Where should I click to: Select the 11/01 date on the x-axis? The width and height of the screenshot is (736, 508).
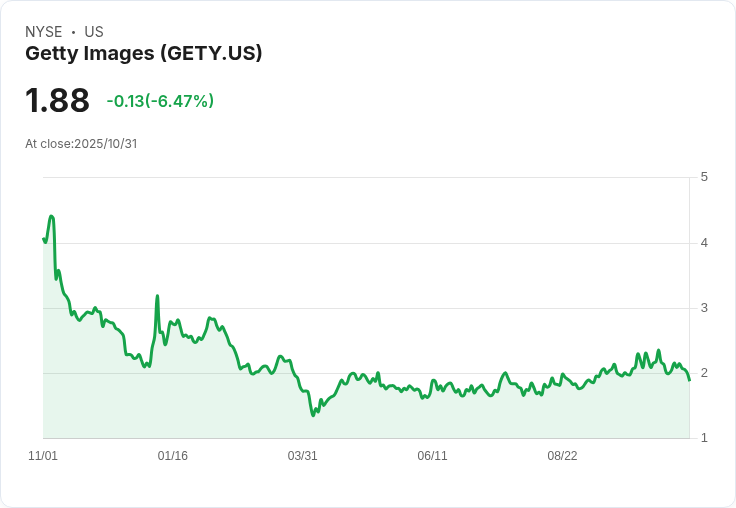43,456
